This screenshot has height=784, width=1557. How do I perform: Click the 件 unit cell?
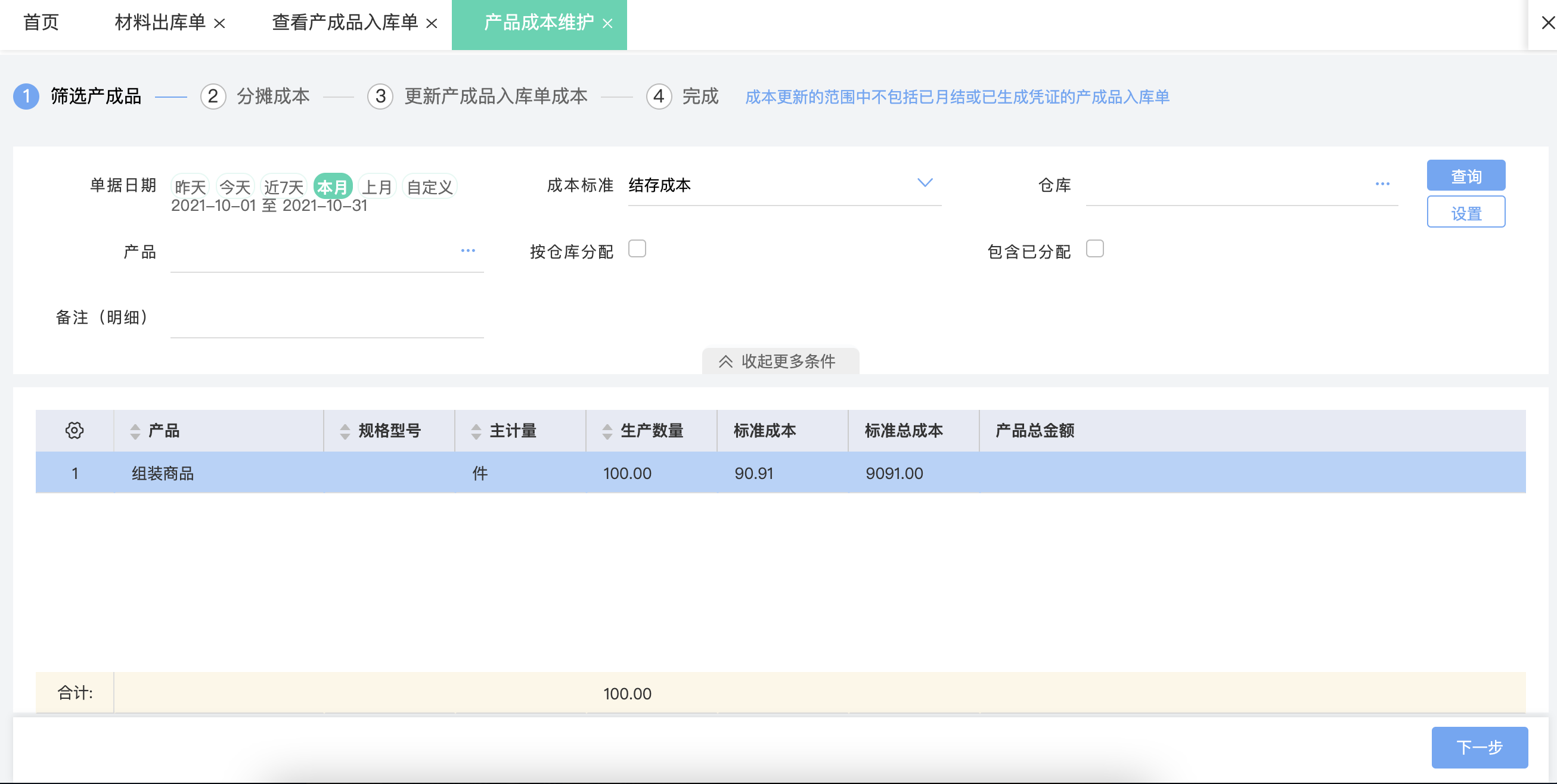[x=480, y=473]
